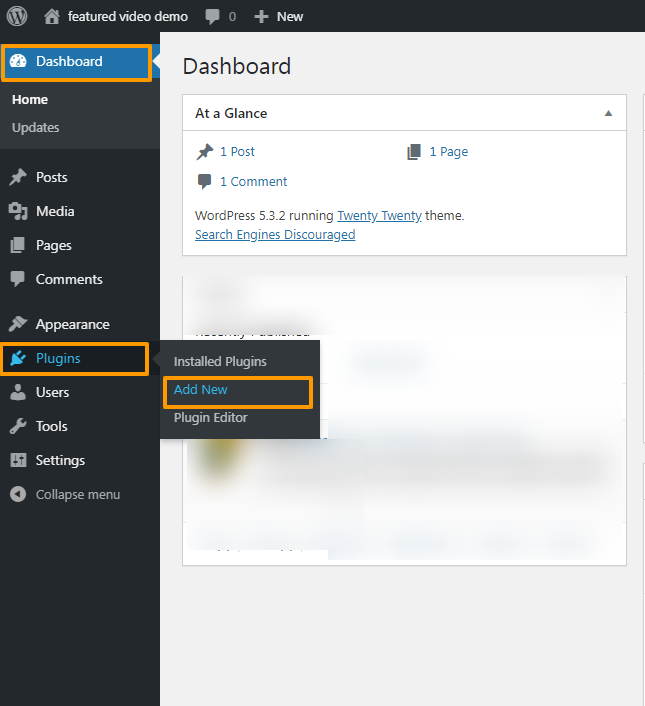Click the Plugins plug icon
Screen dimensions: 645x706
click(x=18, y=358)
